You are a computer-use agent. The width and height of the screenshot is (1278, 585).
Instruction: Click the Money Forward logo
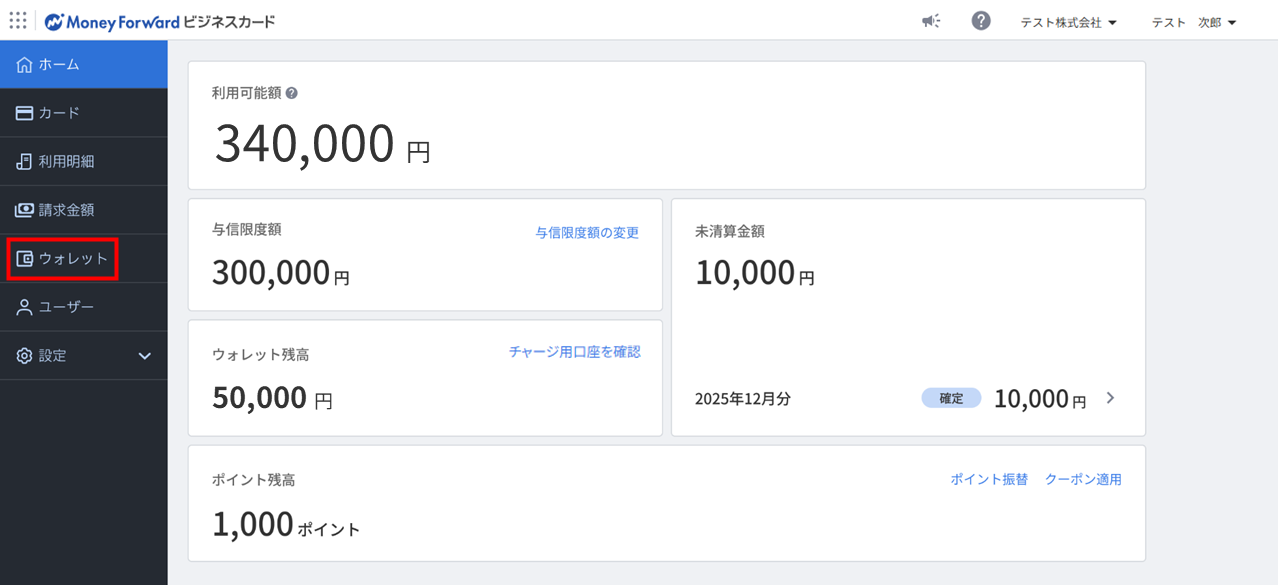[112, 22]
